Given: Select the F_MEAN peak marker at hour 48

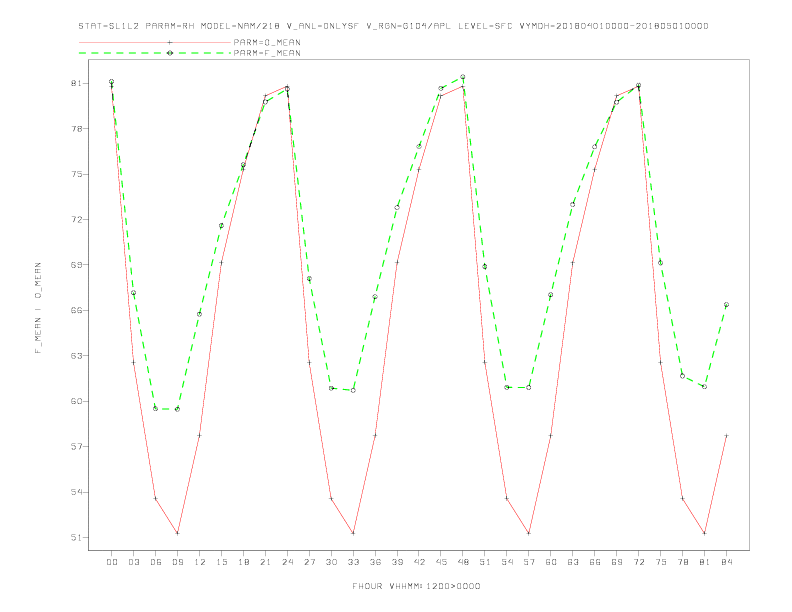Looking at the screenshot, I should tap(463, 77).
